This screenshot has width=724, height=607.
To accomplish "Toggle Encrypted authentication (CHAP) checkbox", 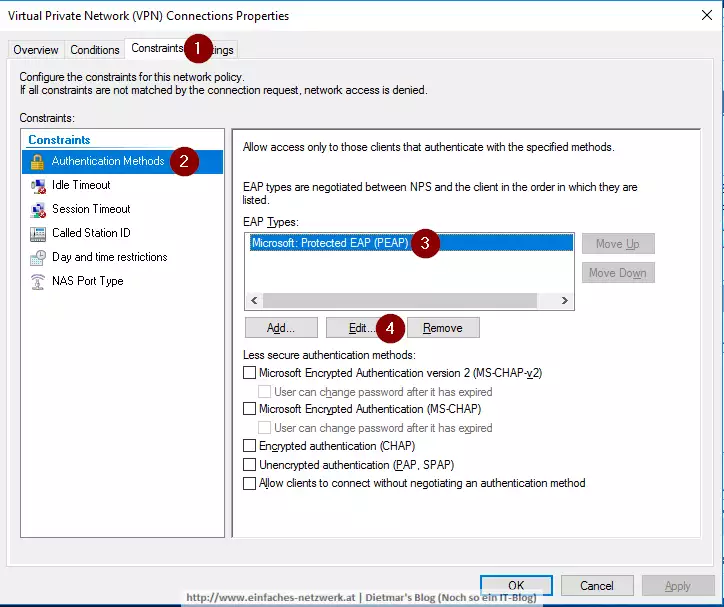I will [250, 446].
